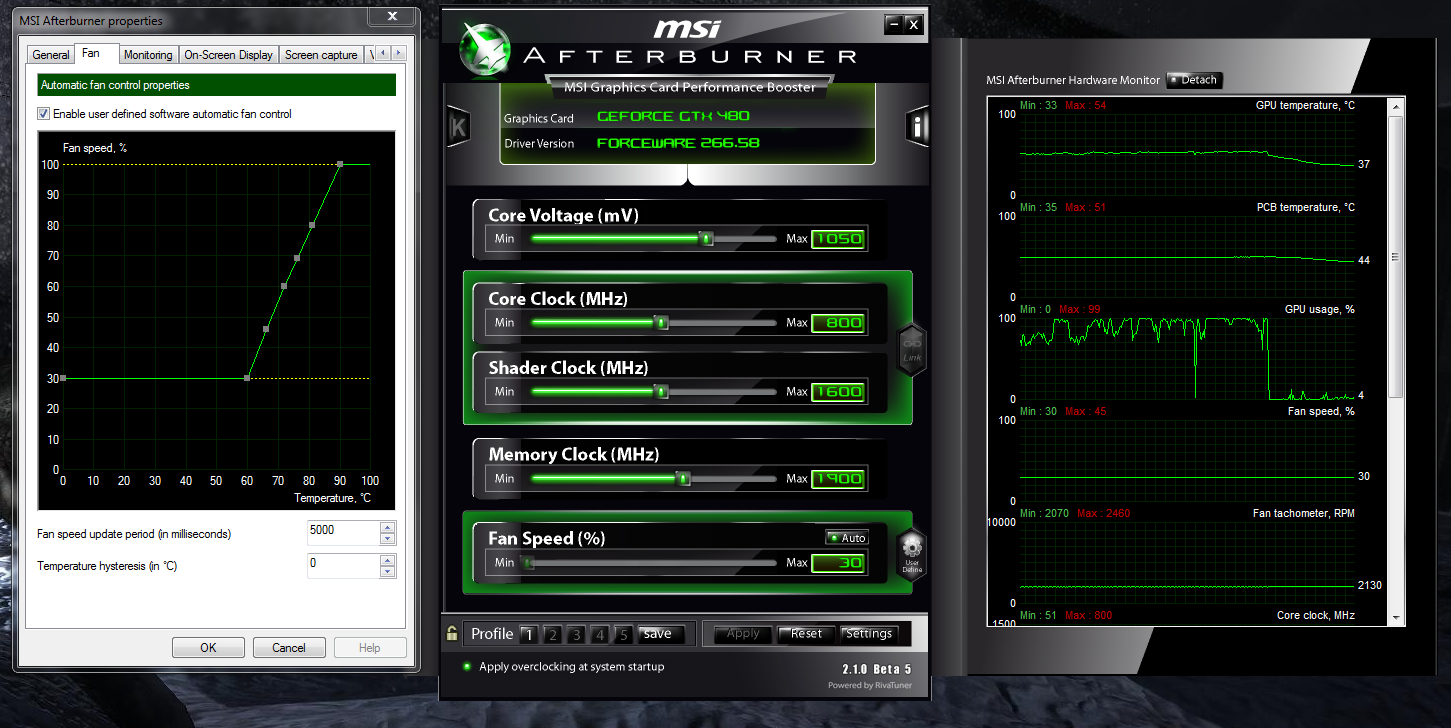Click the Core Voltage slider handle
1451x728 pixels.
(706, 239)
